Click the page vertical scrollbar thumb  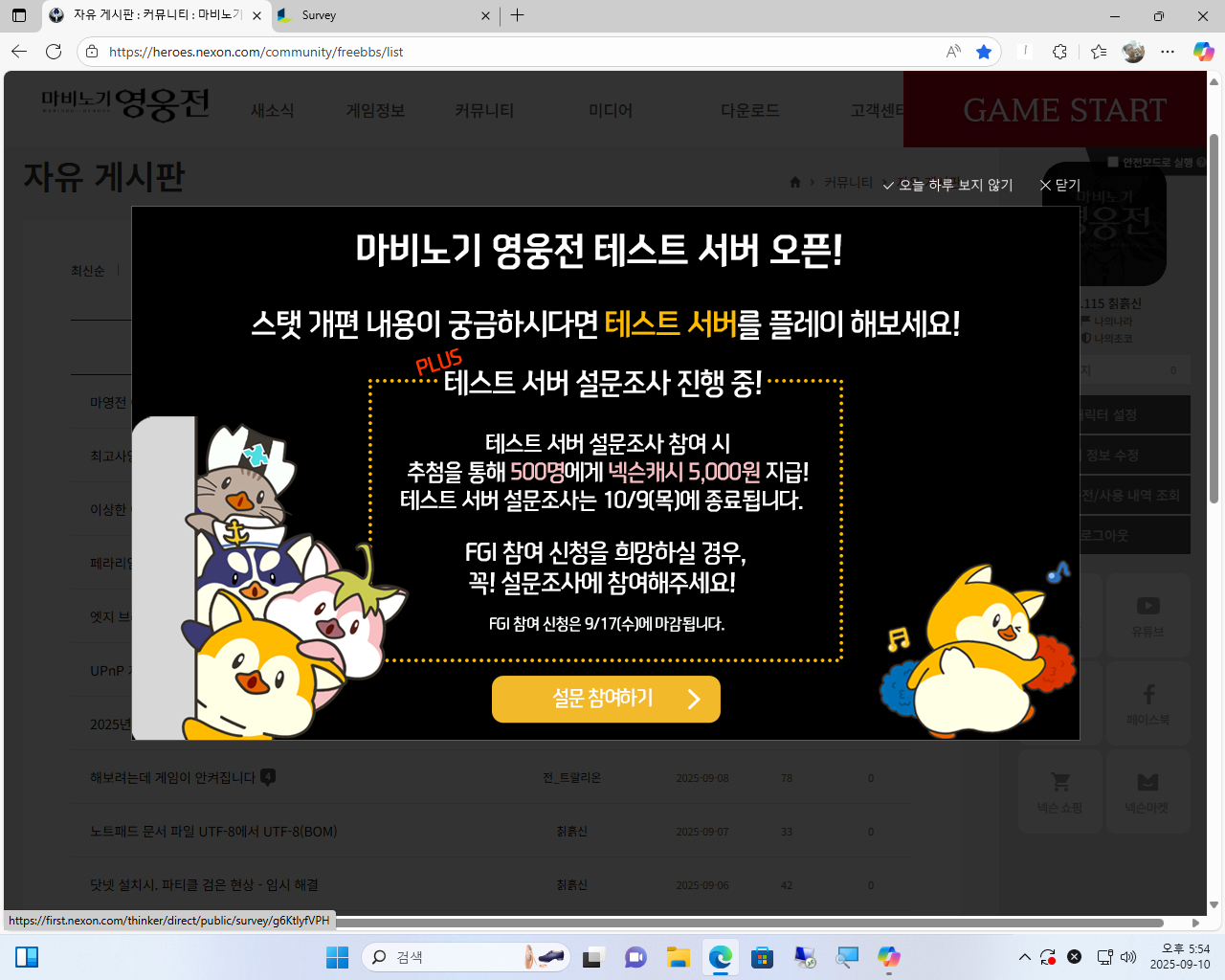1214,316
